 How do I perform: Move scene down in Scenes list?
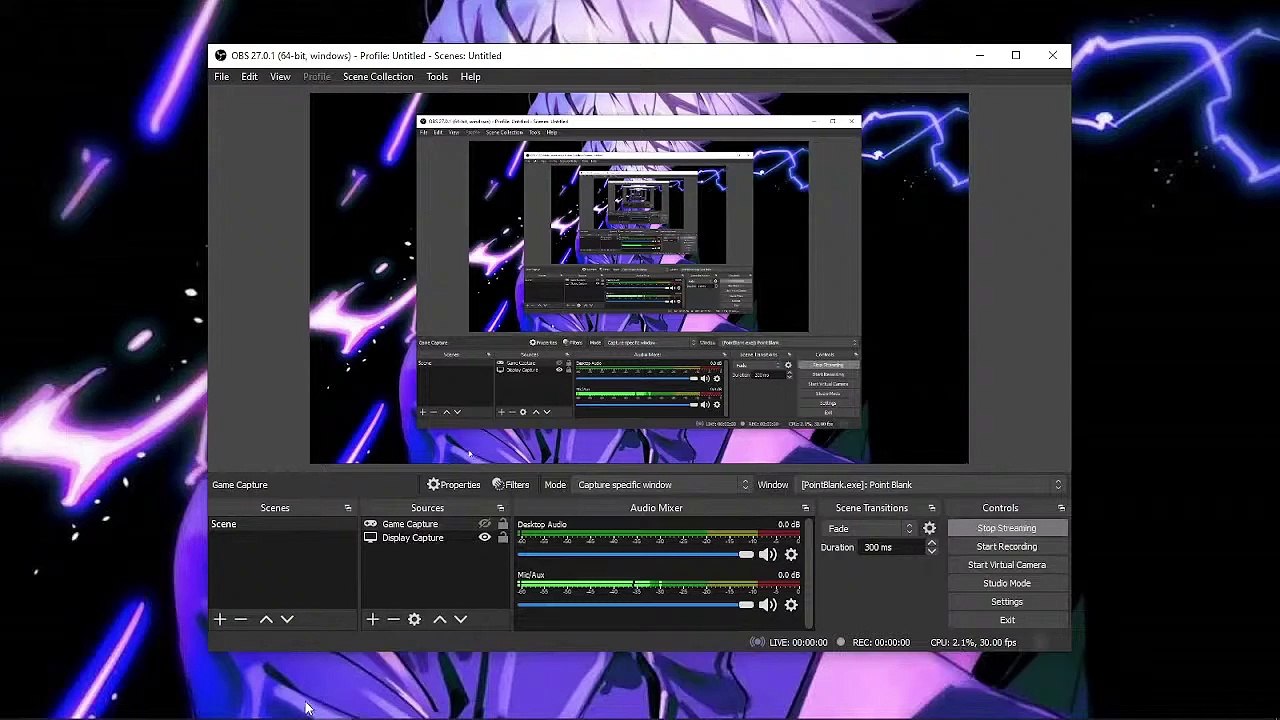[x=287, y=620]
